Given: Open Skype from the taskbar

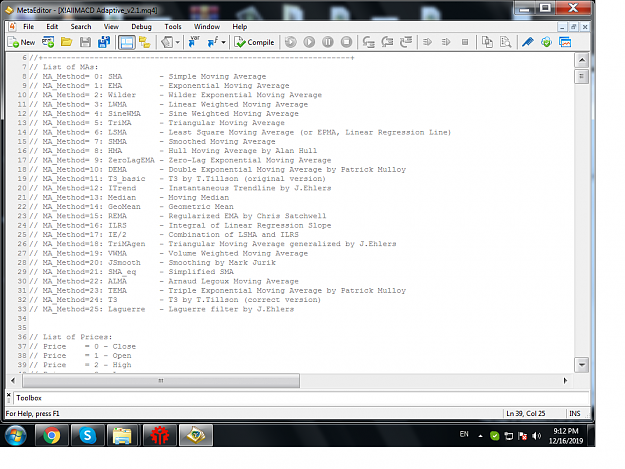Looking at the screenshot, I should coord(88,435).
